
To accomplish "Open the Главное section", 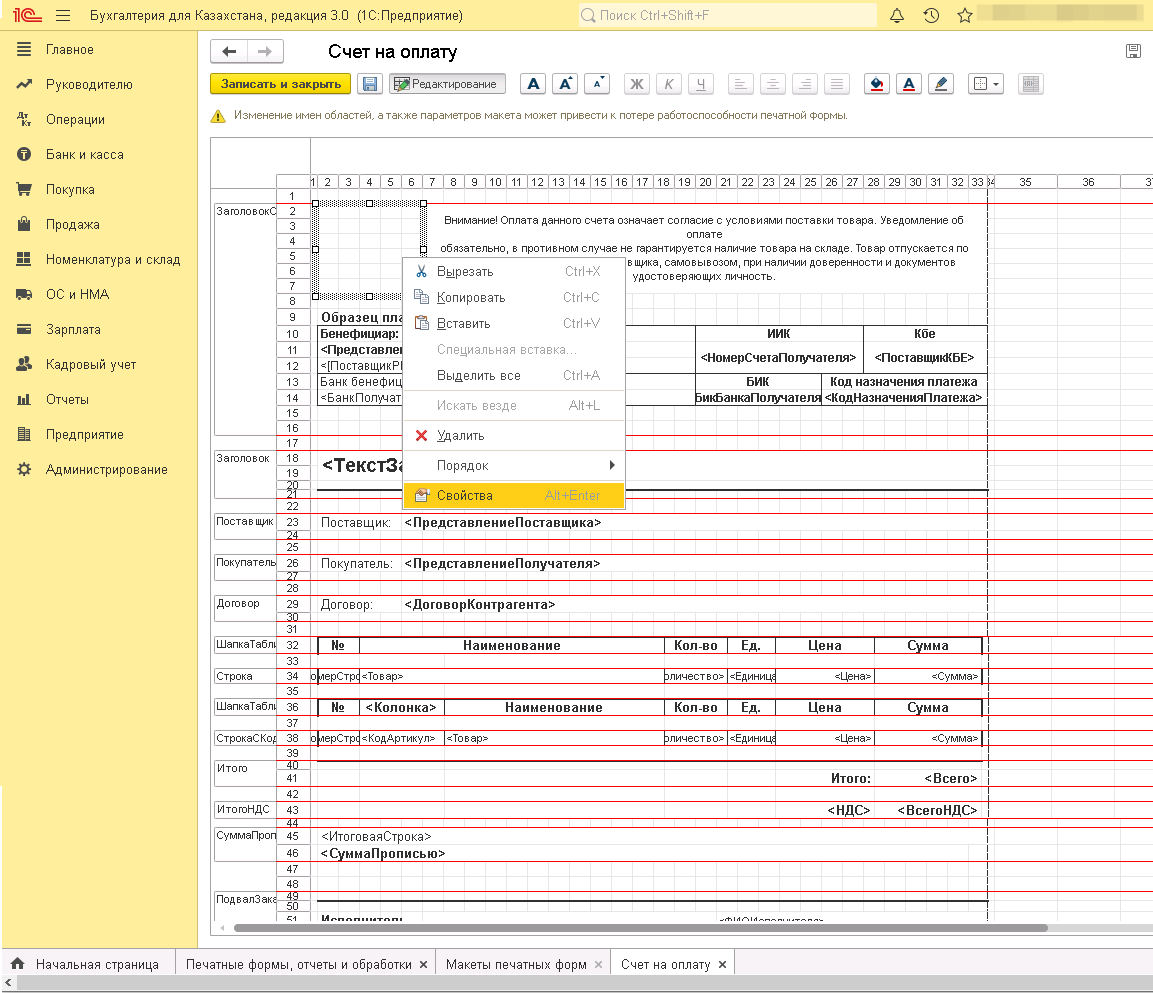I will [99, 49].
